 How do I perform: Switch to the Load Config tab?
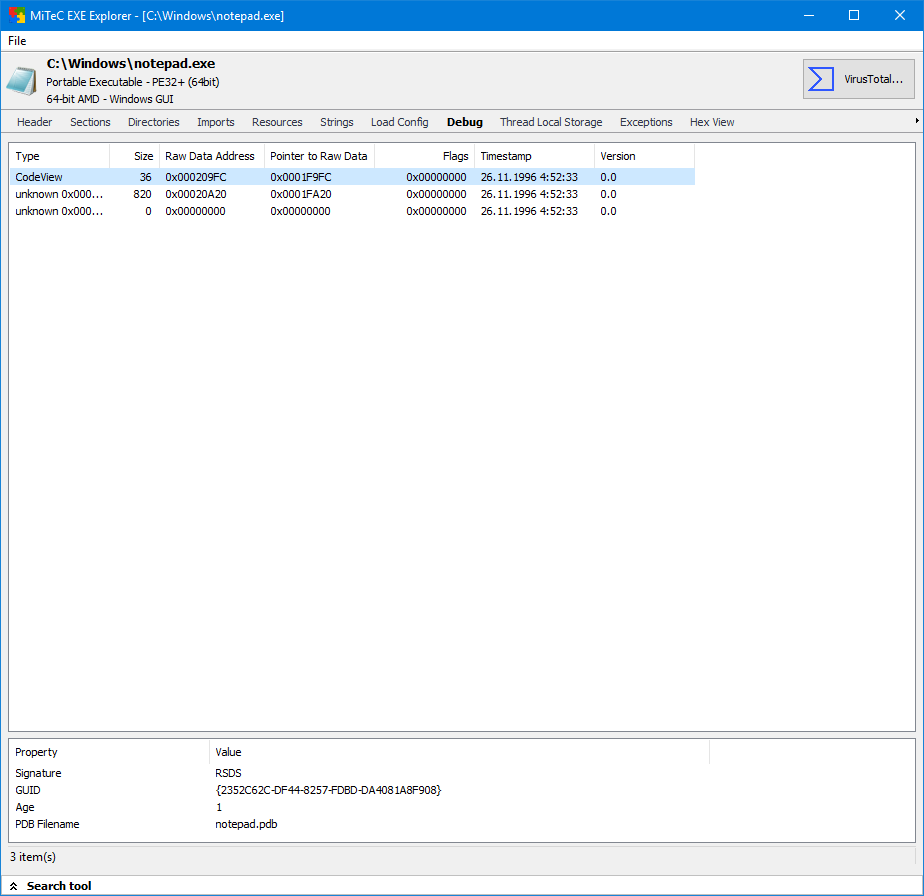[400, 122]
